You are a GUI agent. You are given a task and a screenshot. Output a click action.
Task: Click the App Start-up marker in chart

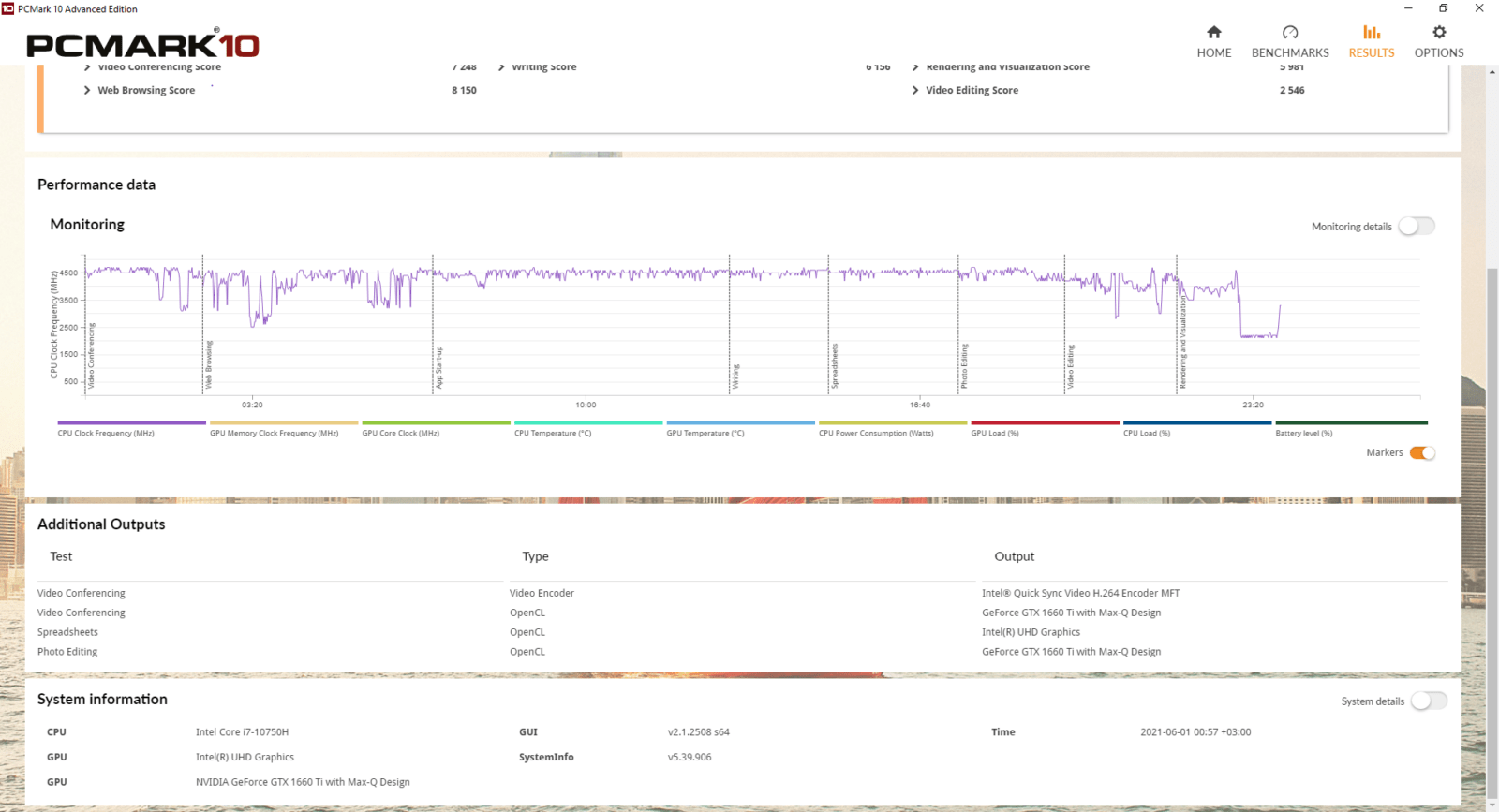pyautogui.click(x=438, y=367)
